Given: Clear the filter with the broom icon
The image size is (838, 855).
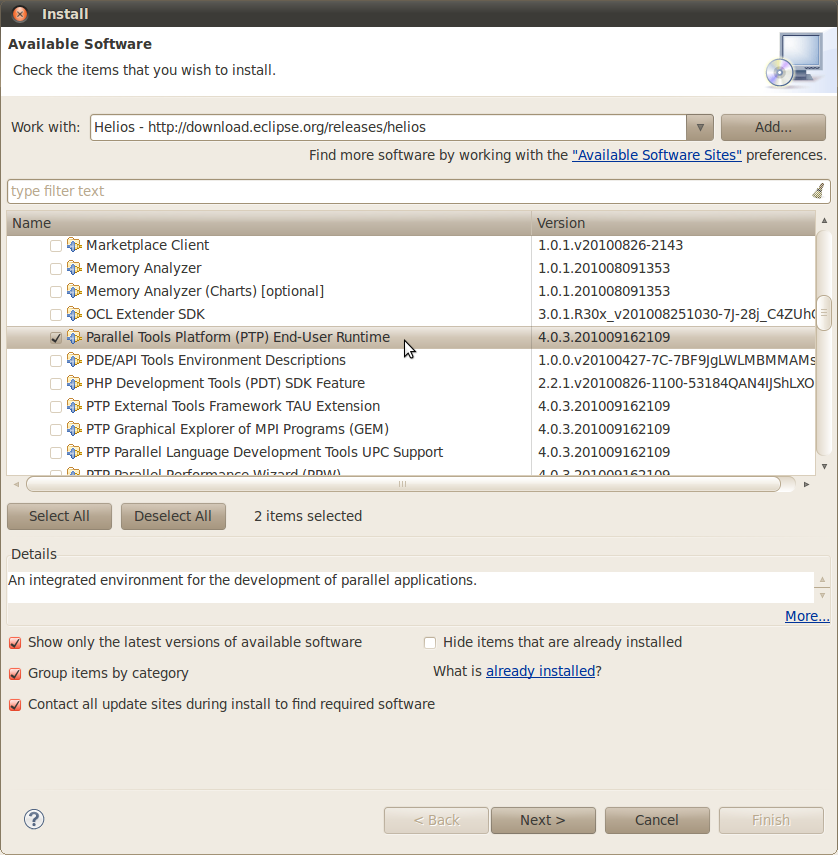Looking at the screenshot, I should [x=818, y=191].
